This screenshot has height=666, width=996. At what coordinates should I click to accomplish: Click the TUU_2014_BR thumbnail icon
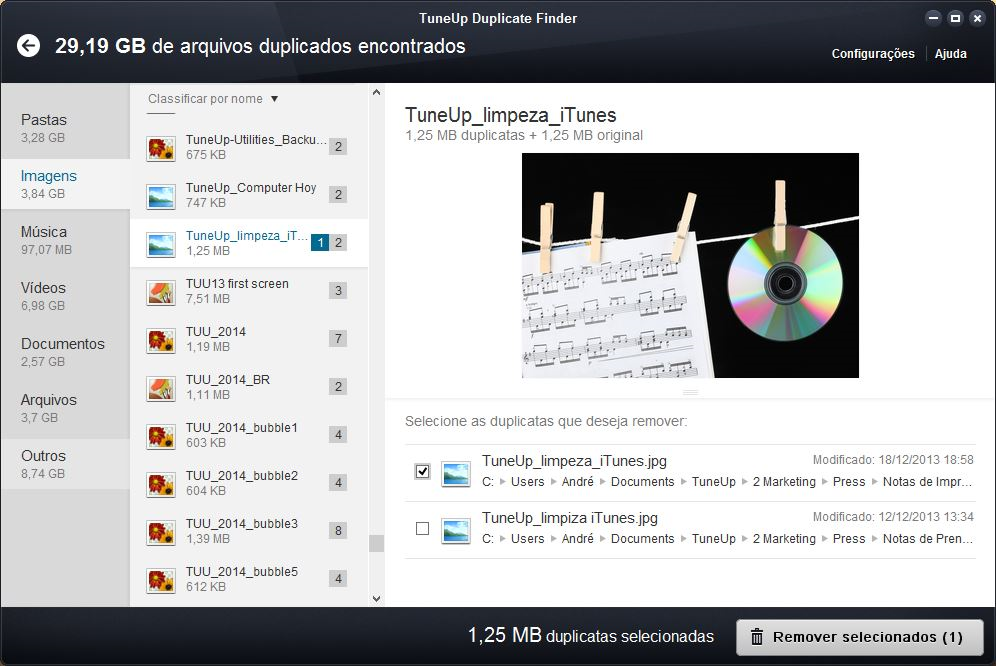(x=161, y=388)
